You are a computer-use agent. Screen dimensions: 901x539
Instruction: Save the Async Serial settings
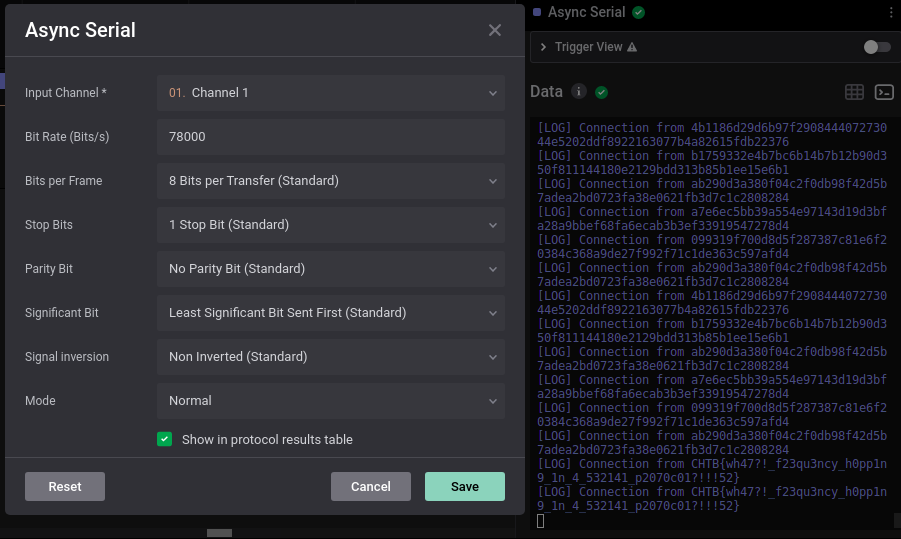coord(465,486)
